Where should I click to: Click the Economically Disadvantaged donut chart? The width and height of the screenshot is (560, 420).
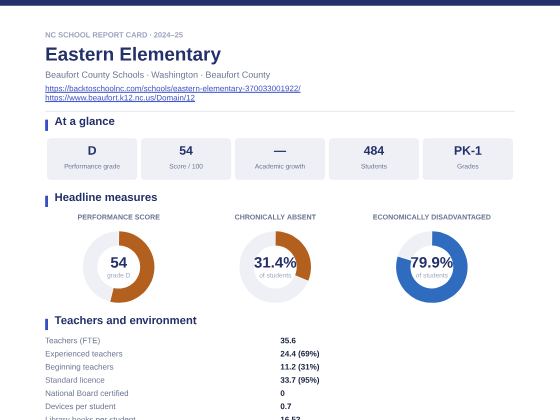point(431,267)
